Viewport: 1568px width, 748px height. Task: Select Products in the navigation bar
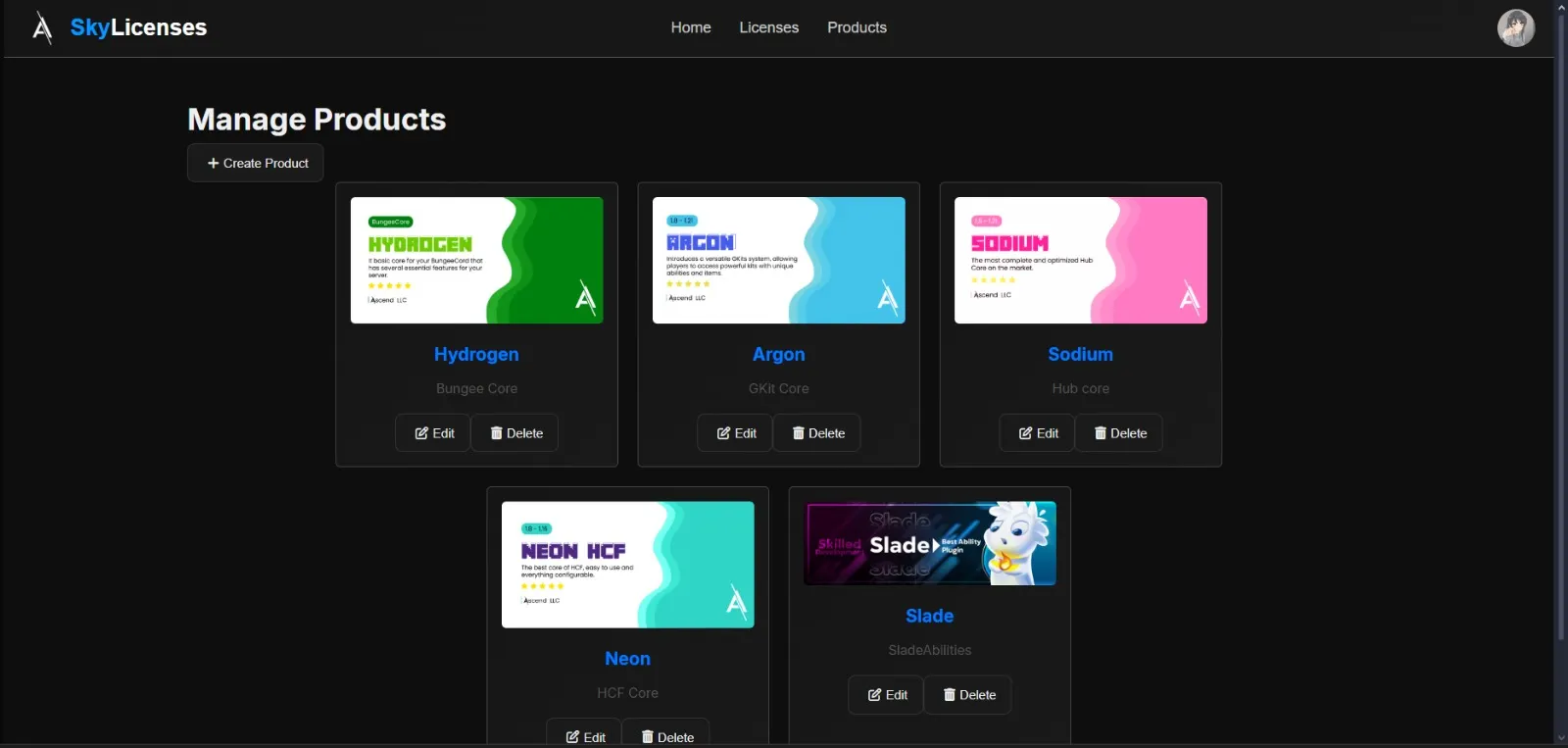tap(857, 27)
